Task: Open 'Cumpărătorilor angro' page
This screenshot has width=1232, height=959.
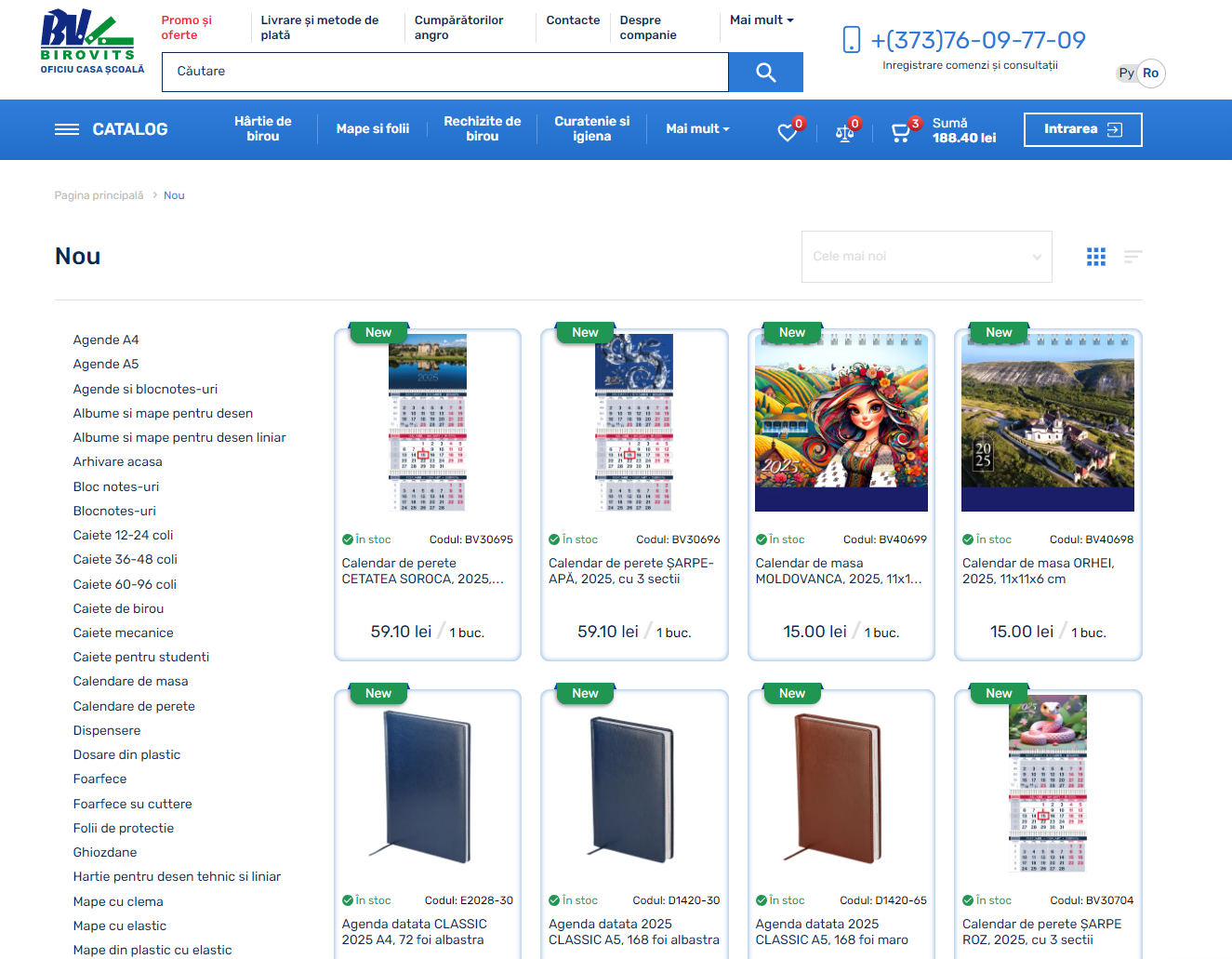Action: point(459,27)
